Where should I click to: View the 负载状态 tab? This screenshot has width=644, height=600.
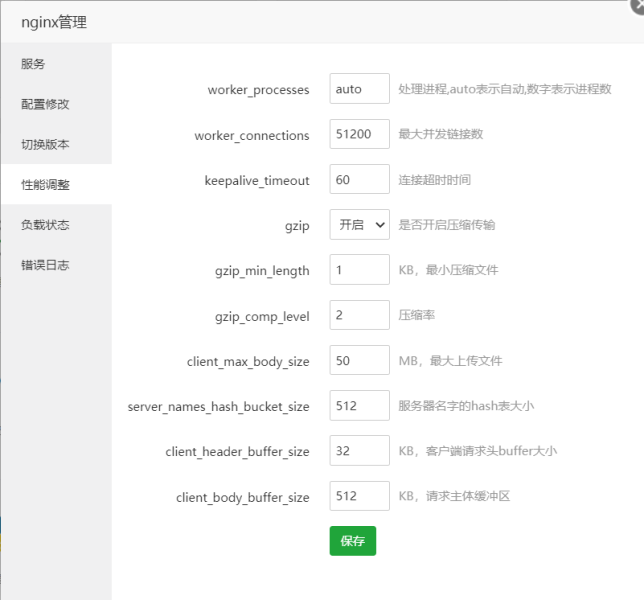[56, 225]
